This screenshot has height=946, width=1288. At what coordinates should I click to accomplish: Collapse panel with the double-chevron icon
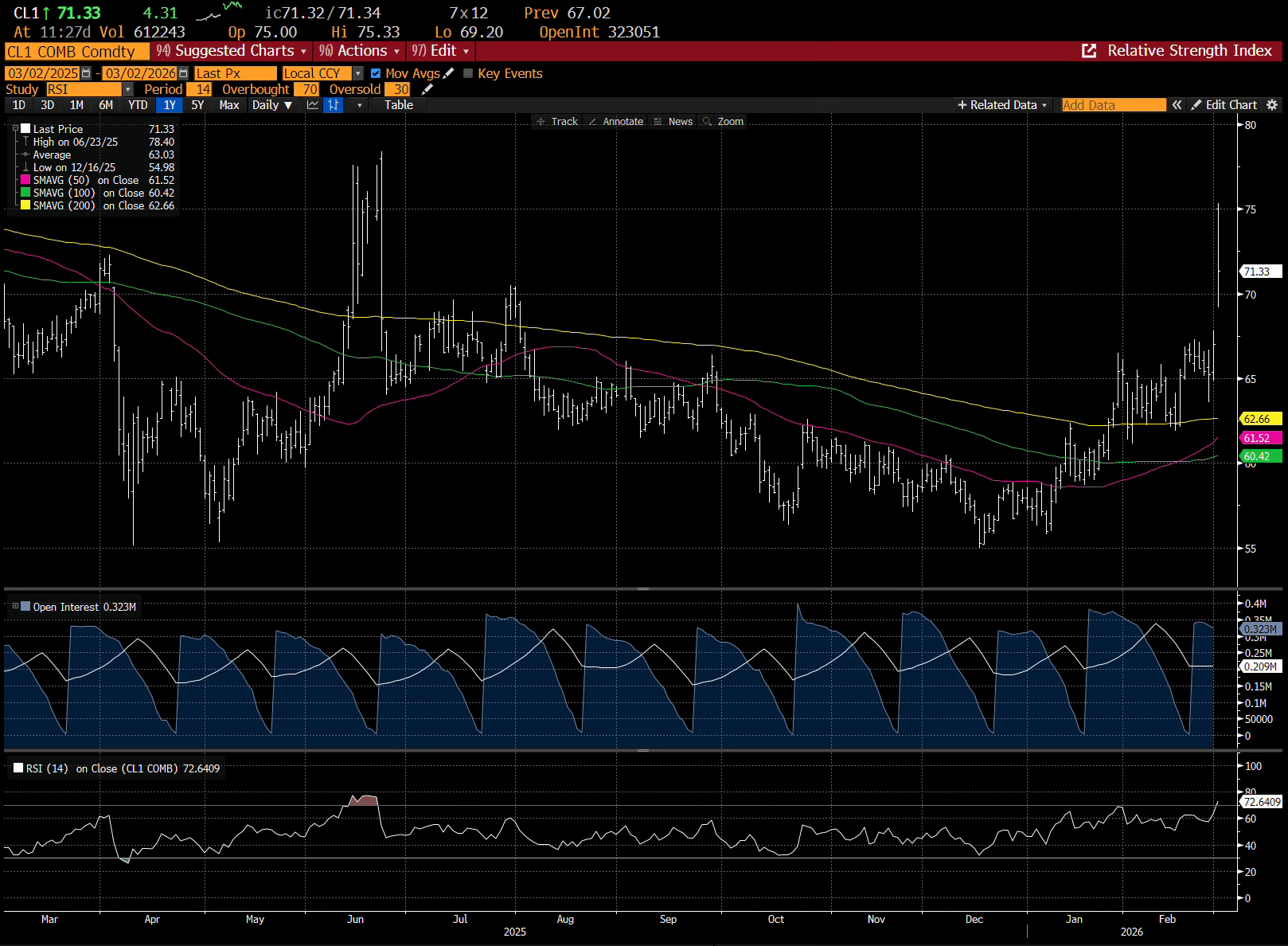click(1177, 105)
